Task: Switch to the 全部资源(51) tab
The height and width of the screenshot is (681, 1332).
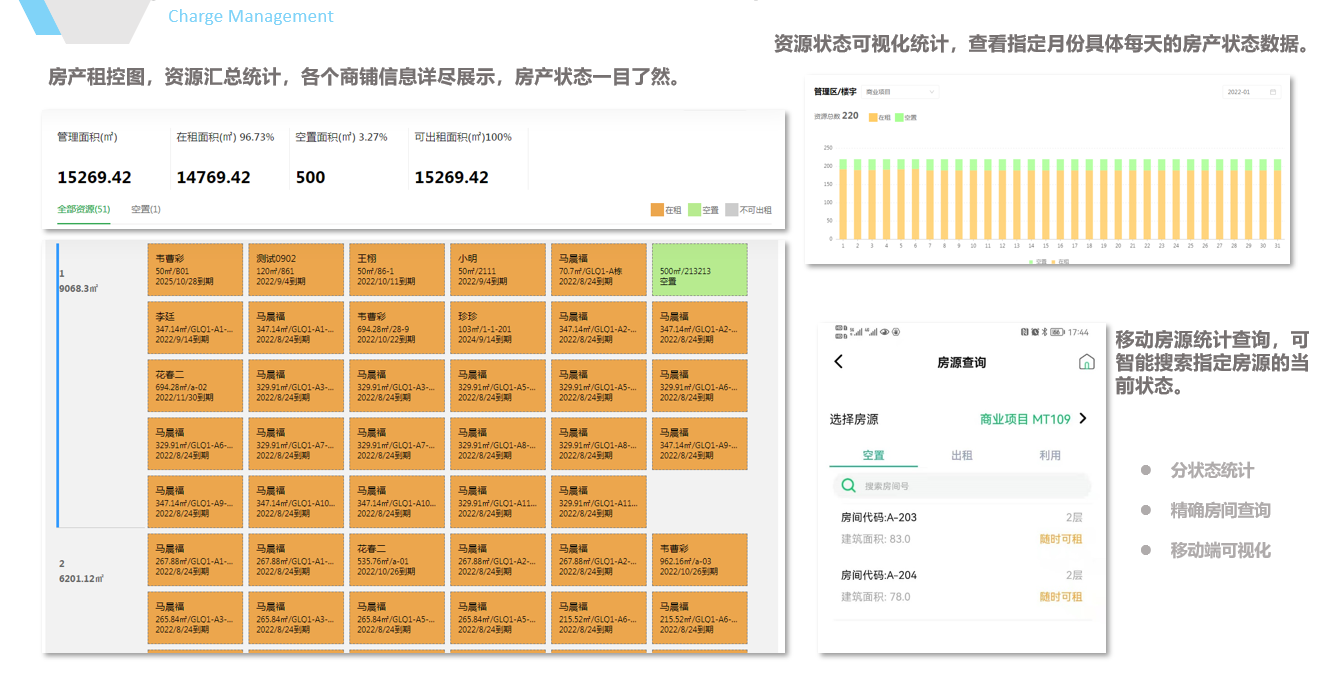Action: coord(84,209)
